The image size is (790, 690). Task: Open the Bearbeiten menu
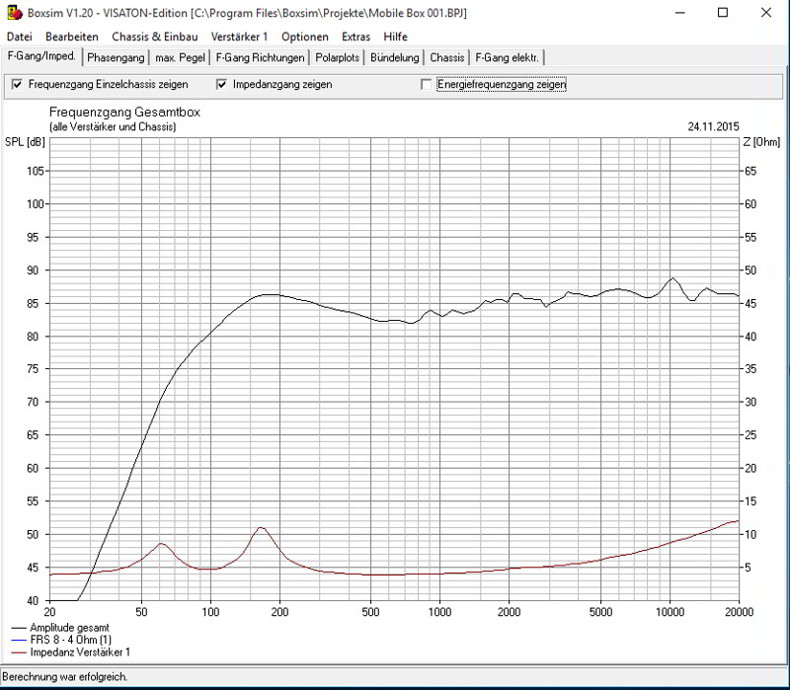click(72, 37)
